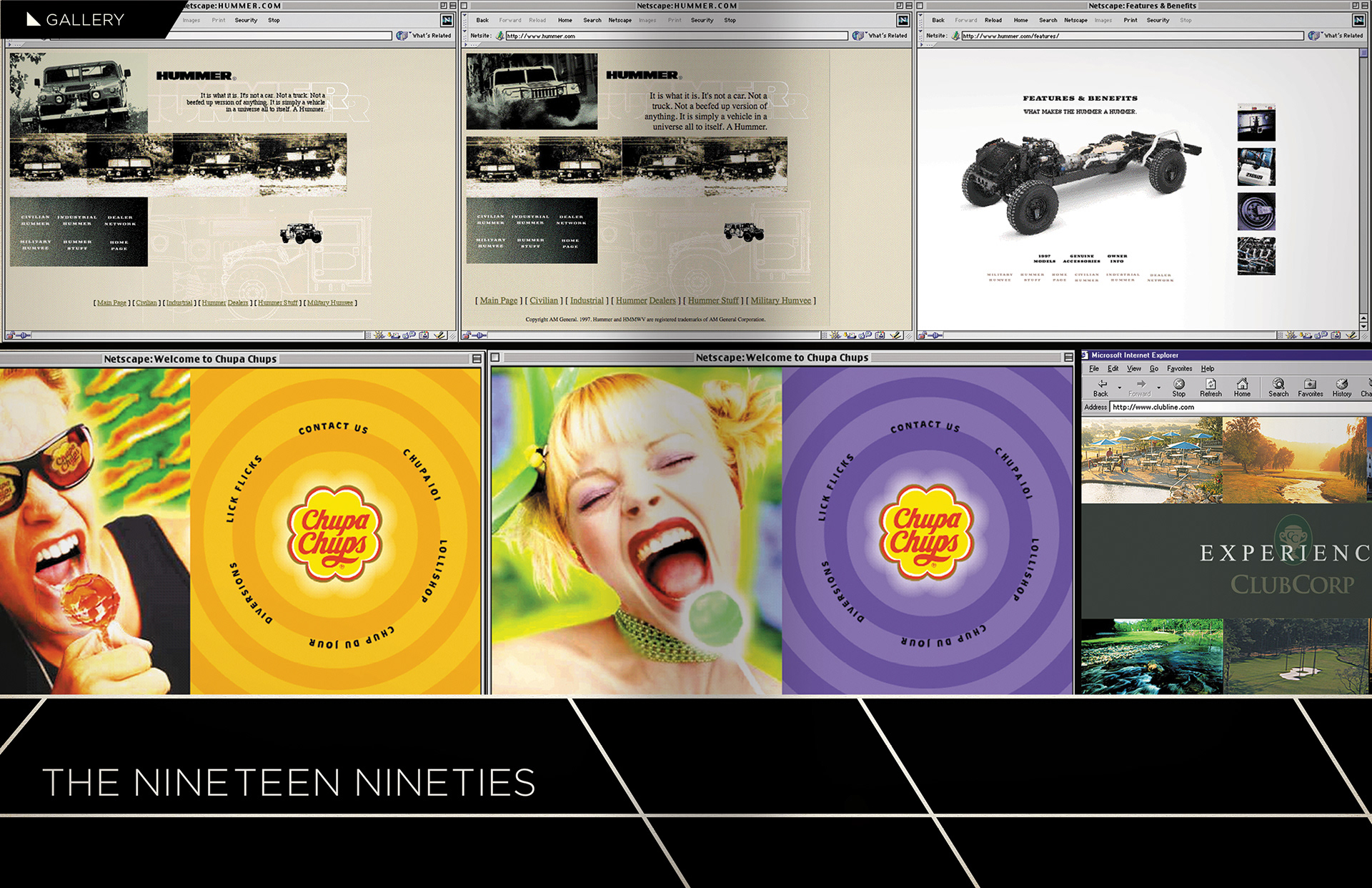Collapse the middle Hummer window navigation toolbar grip
This screenshot has width=1372, height=888.
465,21
